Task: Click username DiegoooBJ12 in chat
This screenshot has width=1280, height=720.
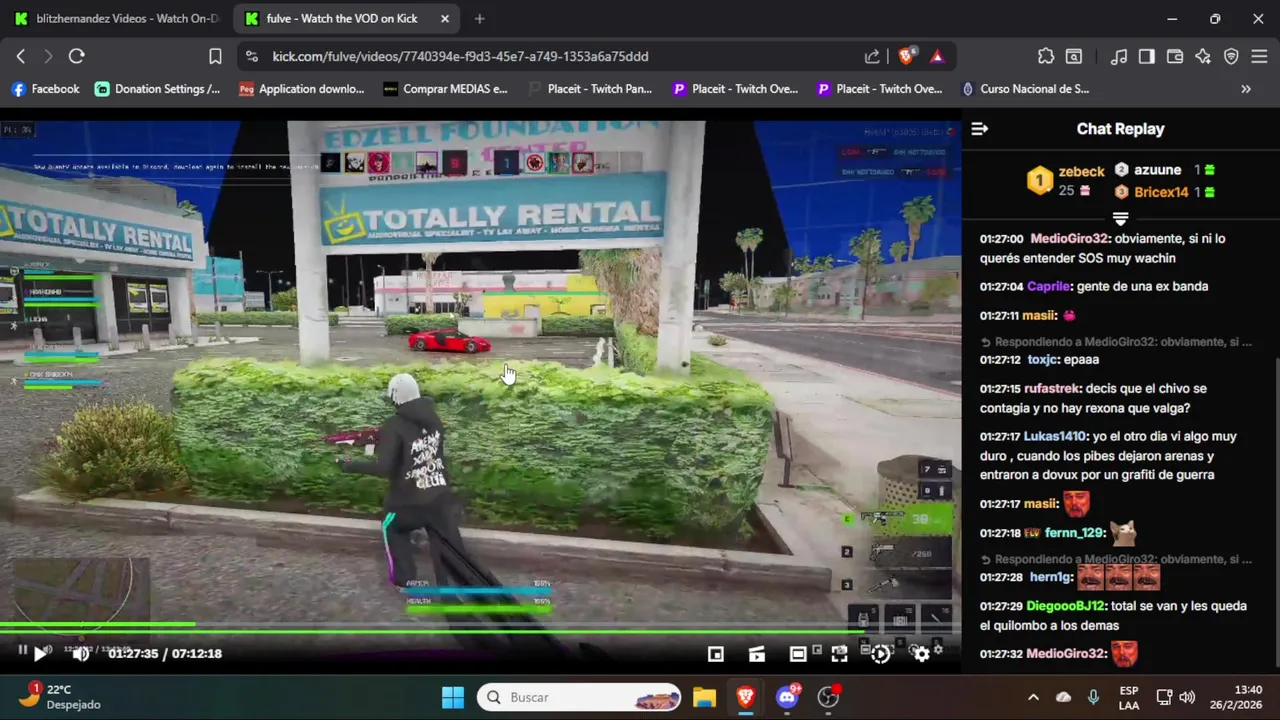Action: tap(1066, 607)
